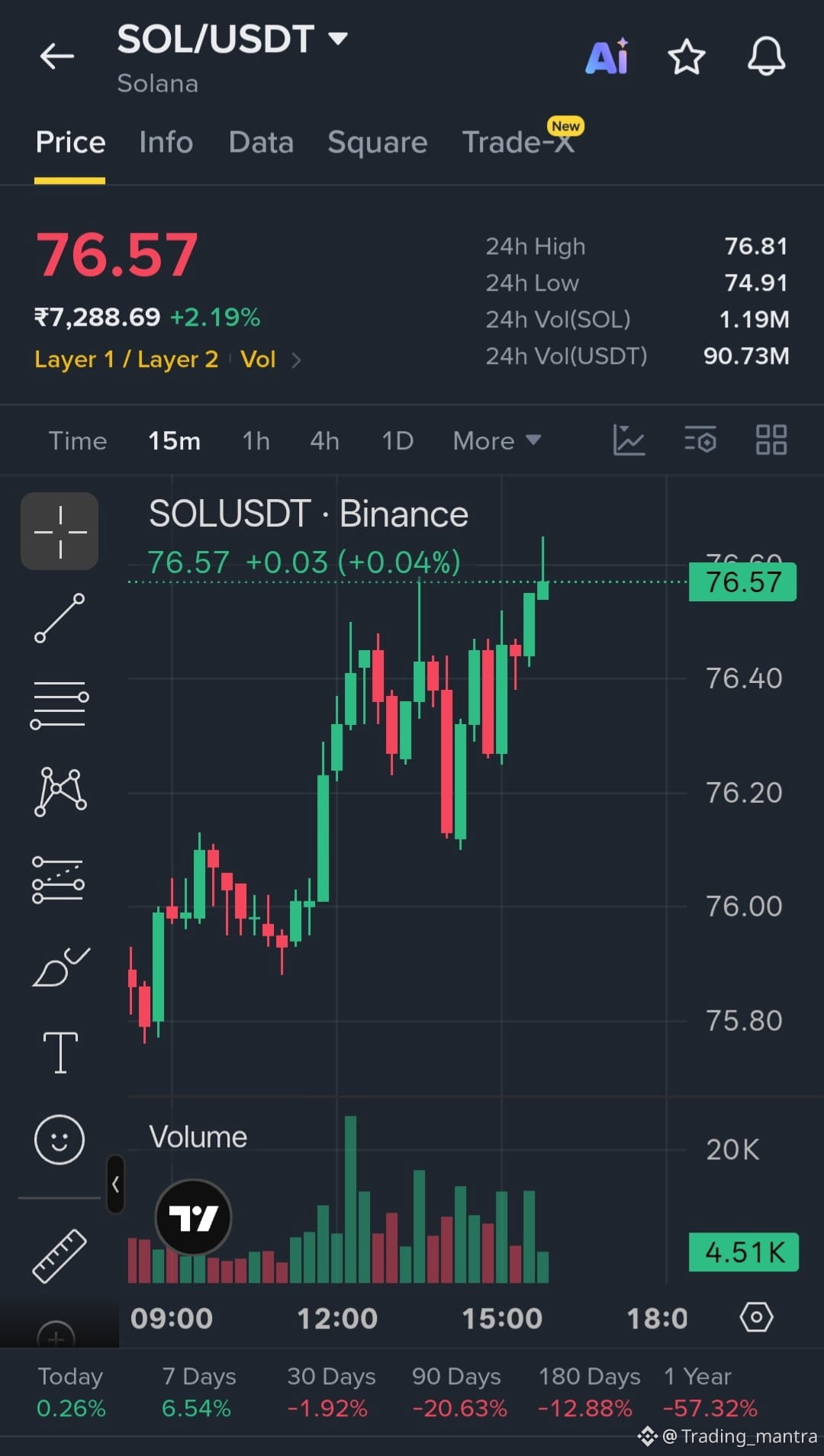Tap the 1 Year -57.32% performance

710,1392
